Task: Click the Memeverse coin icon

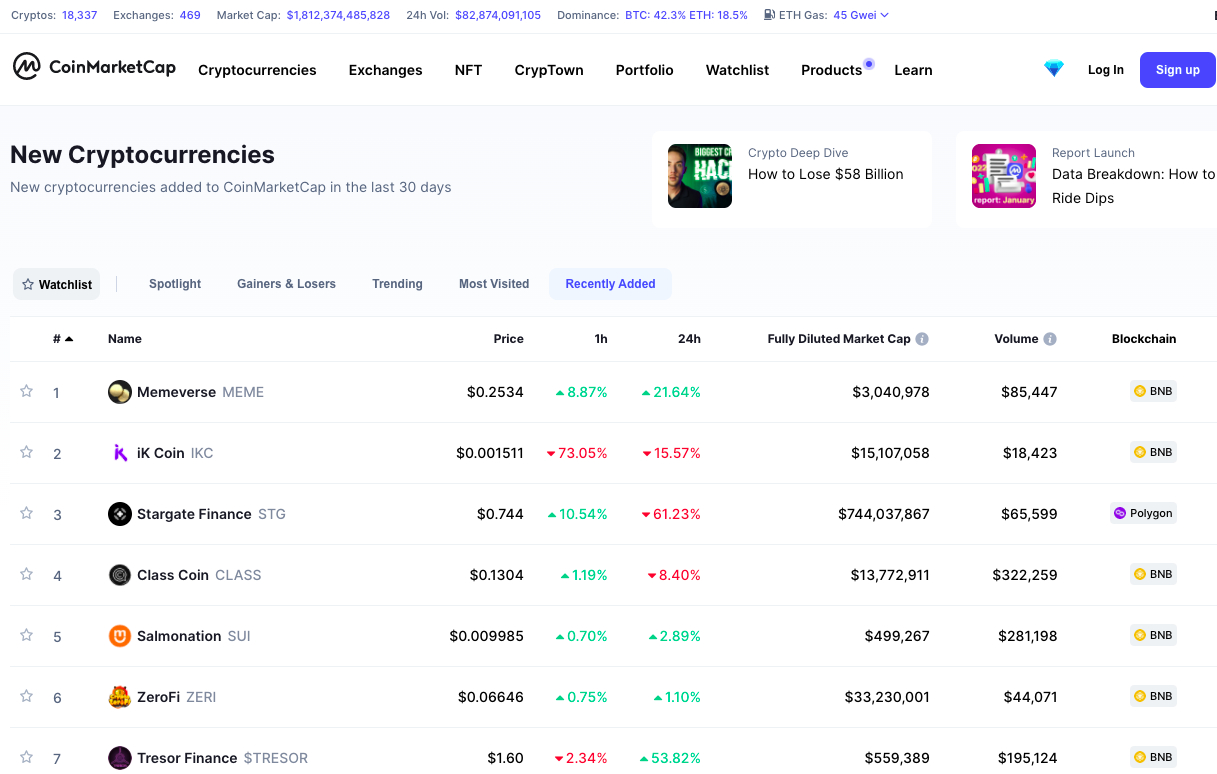Action: tap(120, 392)
